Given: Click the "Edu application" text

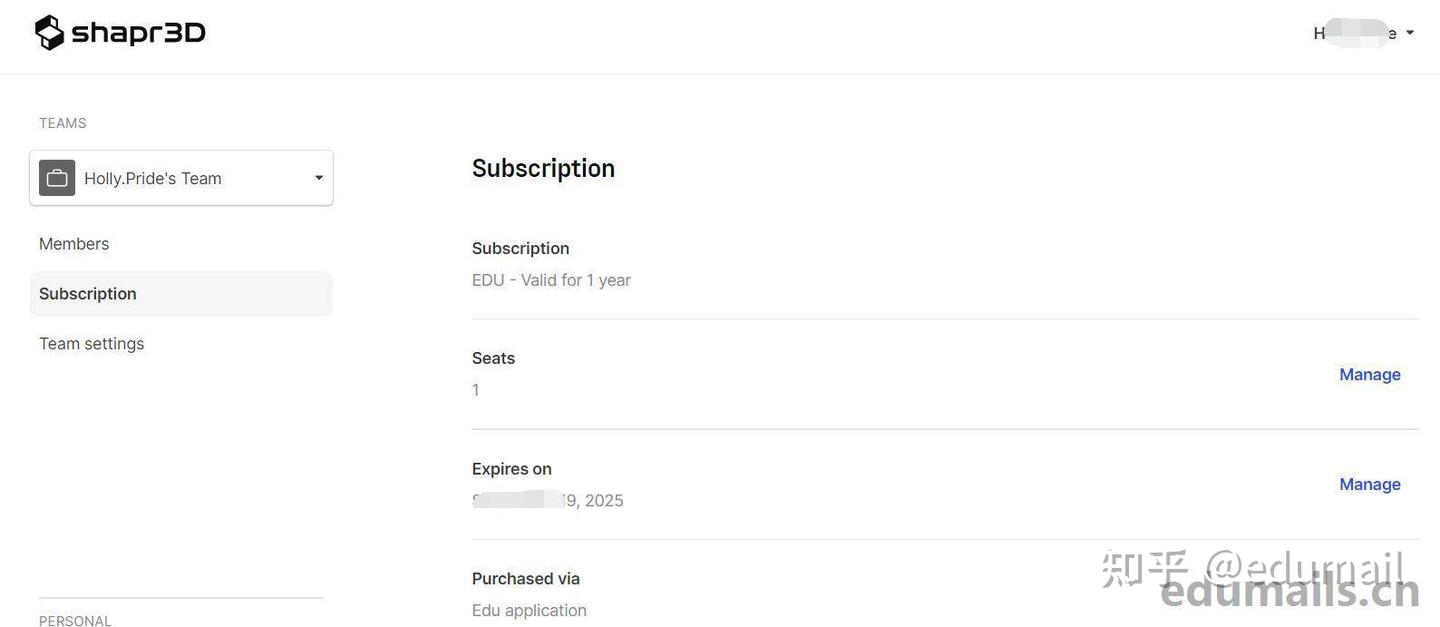Looking at the screenshot, I should (529, 610).
